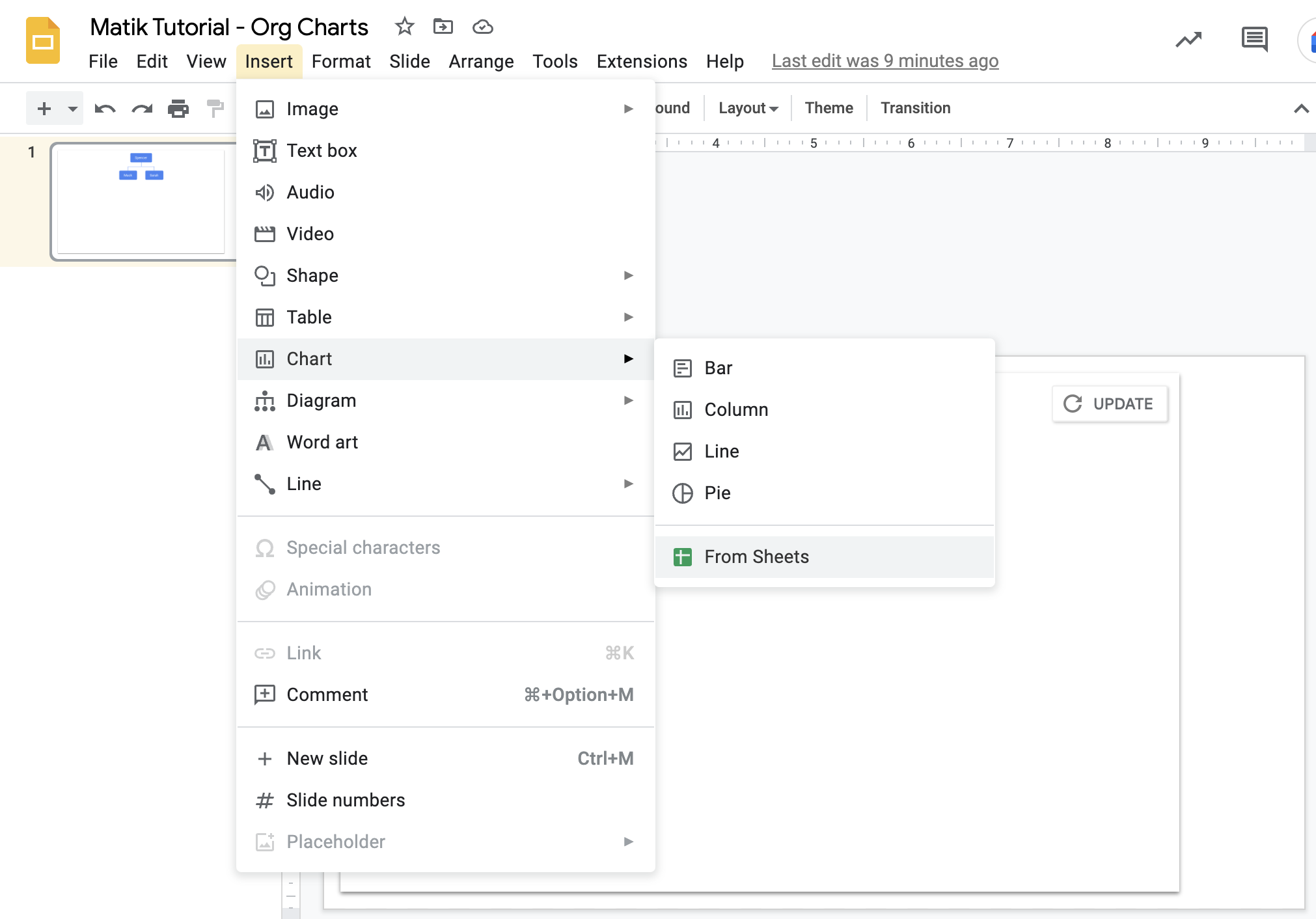Screen dimensions: 1316x919
Task: Open the Edit menu
Action: click(x=152, y=61)
